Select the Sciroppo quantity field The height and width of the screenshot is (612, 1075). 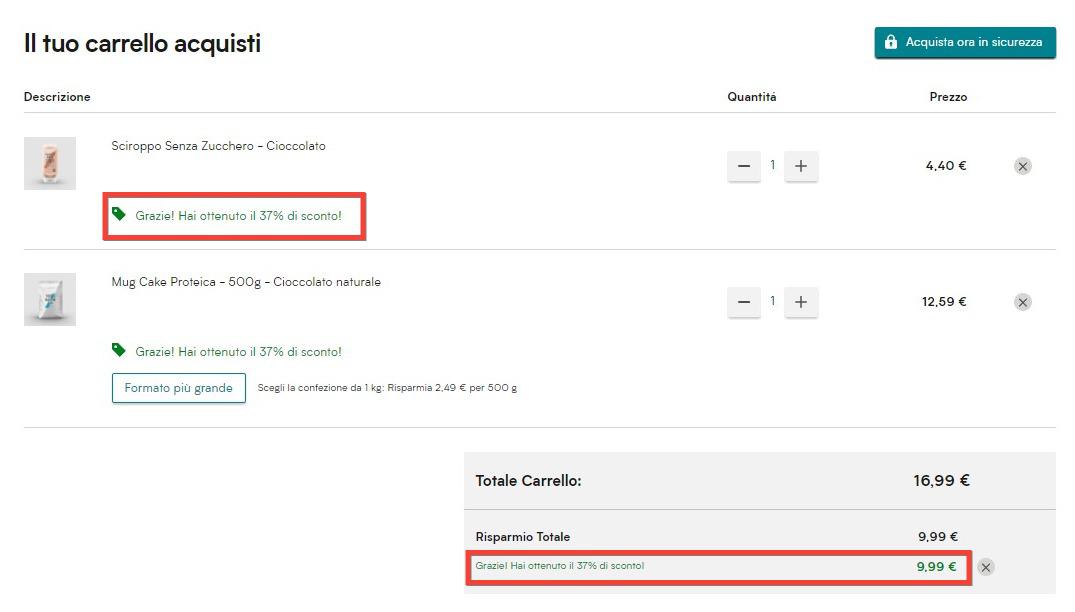(772, 166)
